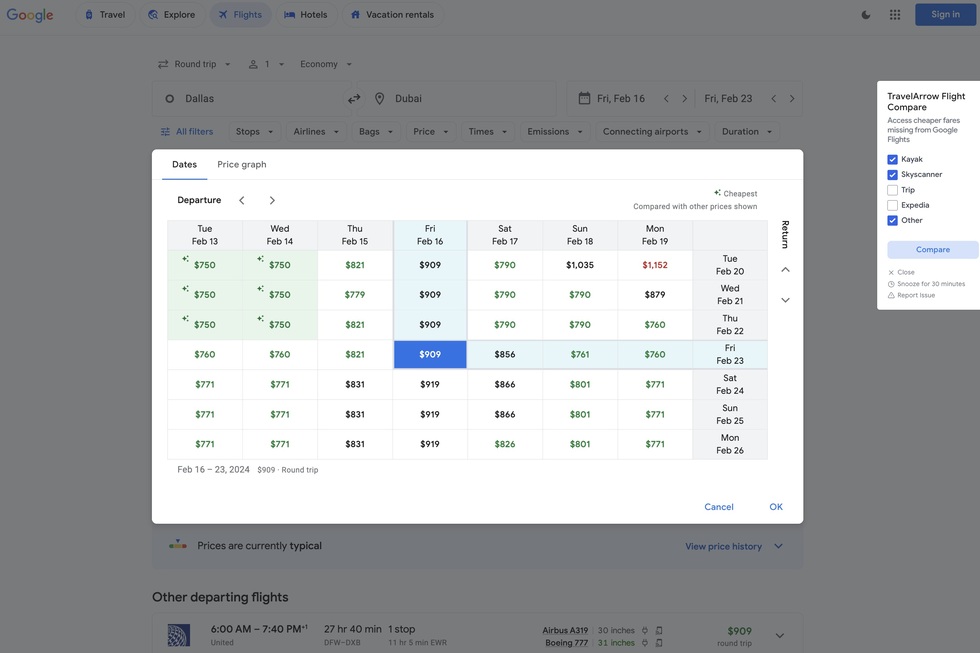Uncheck the Other checkbox

coord(892,220)
